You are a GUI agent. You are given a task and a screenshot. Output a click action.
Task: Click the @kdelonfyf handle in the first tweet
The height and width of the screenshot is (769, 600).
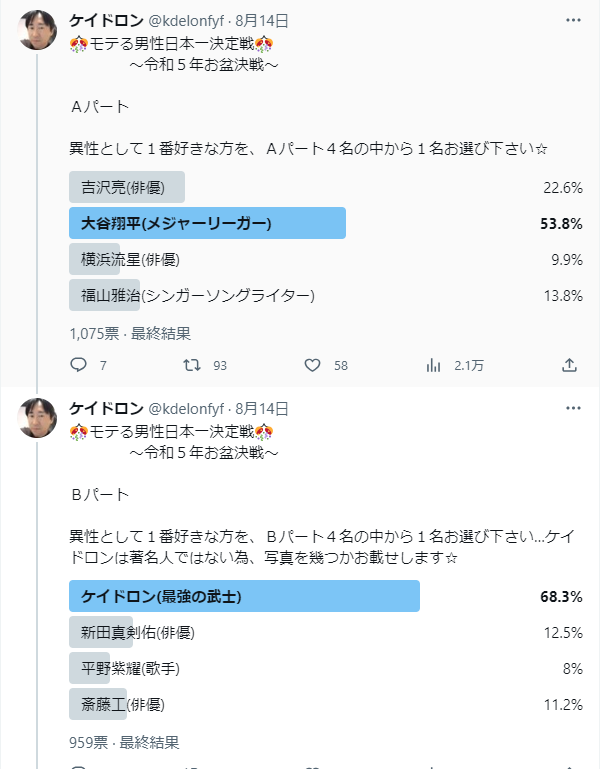[186, 21]
